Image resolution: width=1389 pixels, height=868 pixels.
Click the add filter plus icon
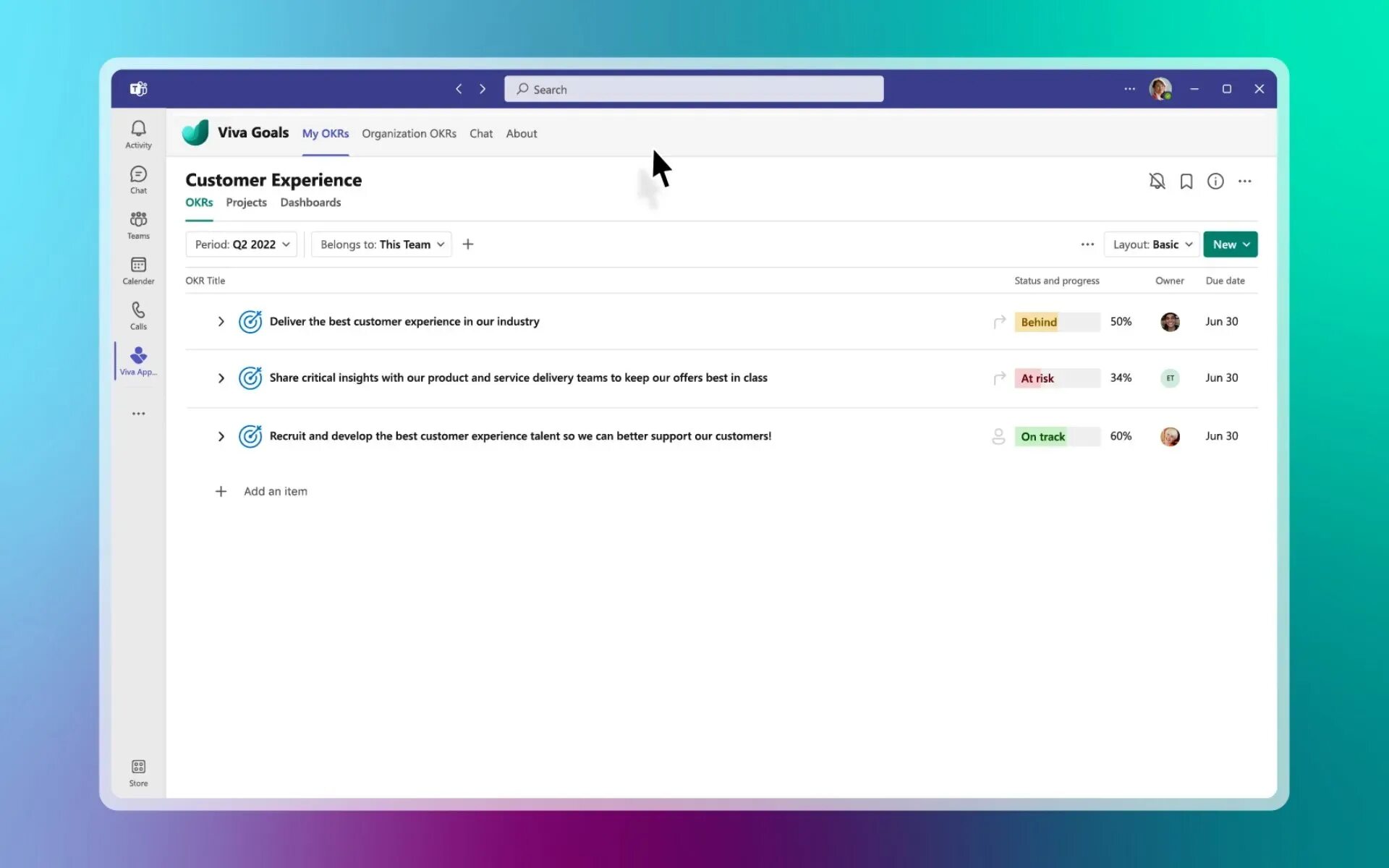(468, 244)
